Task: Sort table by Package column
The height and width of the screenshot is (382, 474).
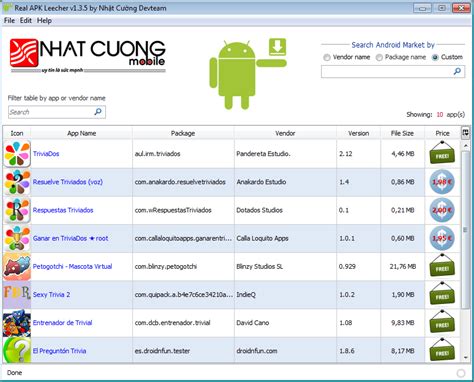Action: pos(183,133)
